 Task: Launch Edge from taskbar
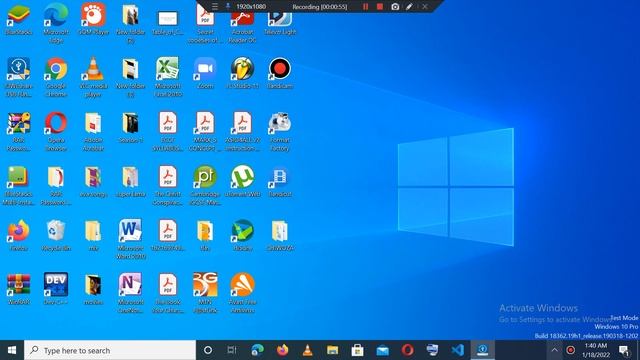(x=257, y=350)
